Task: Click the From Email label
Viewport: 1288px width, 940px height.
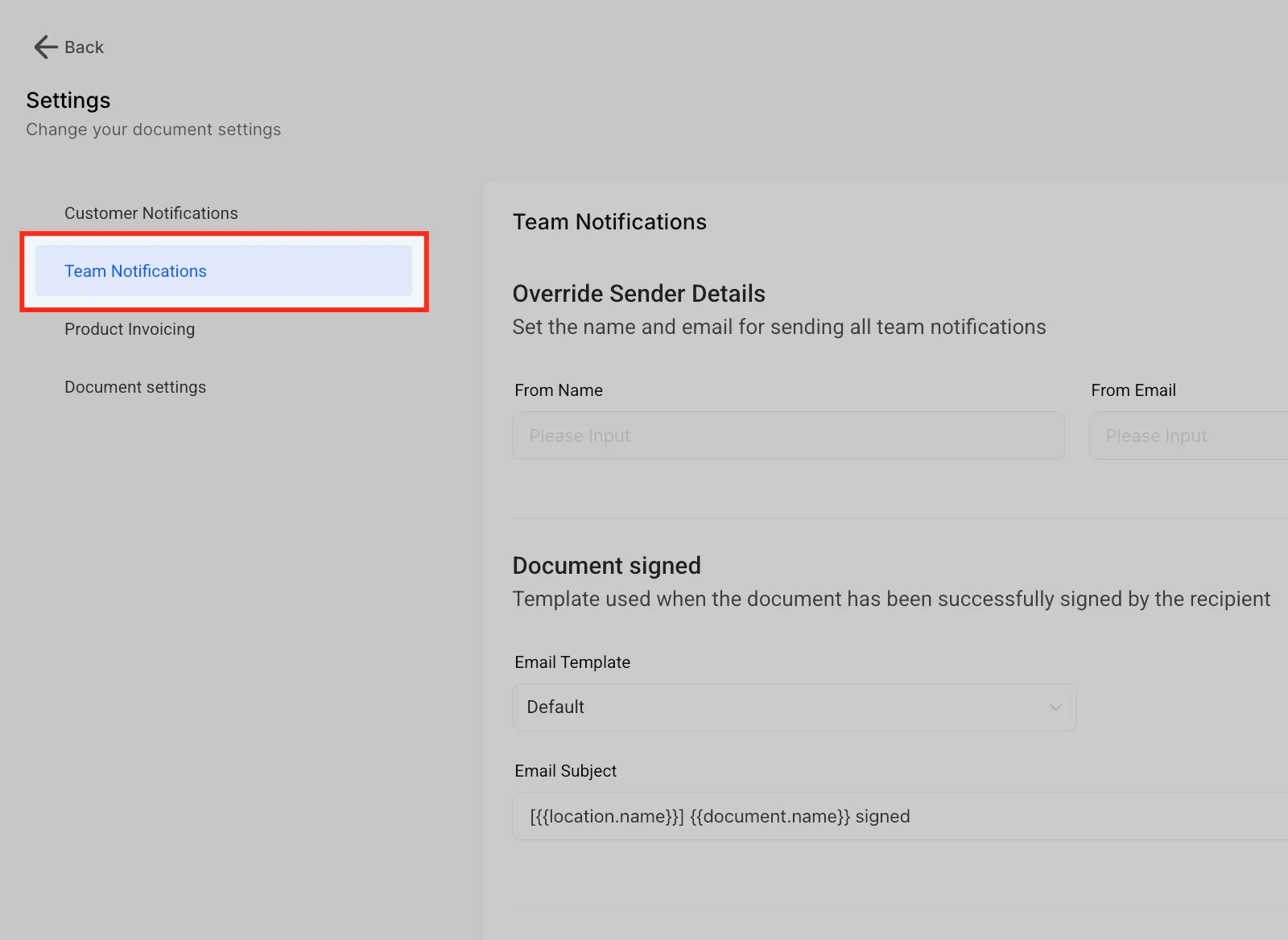Action: [x=1133, y=390]
